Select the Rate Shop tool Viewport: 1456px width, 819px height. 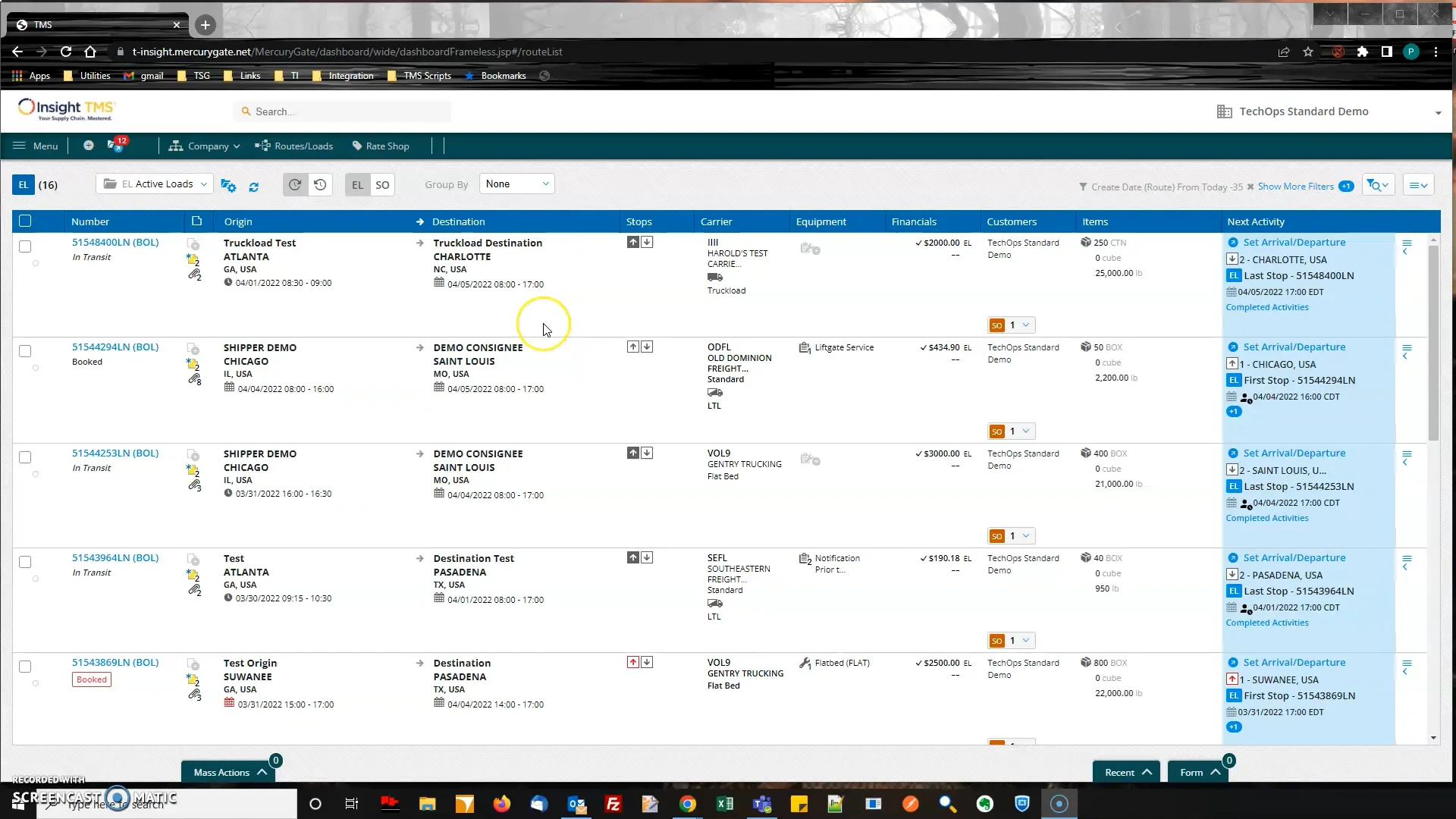coord(381,146)
